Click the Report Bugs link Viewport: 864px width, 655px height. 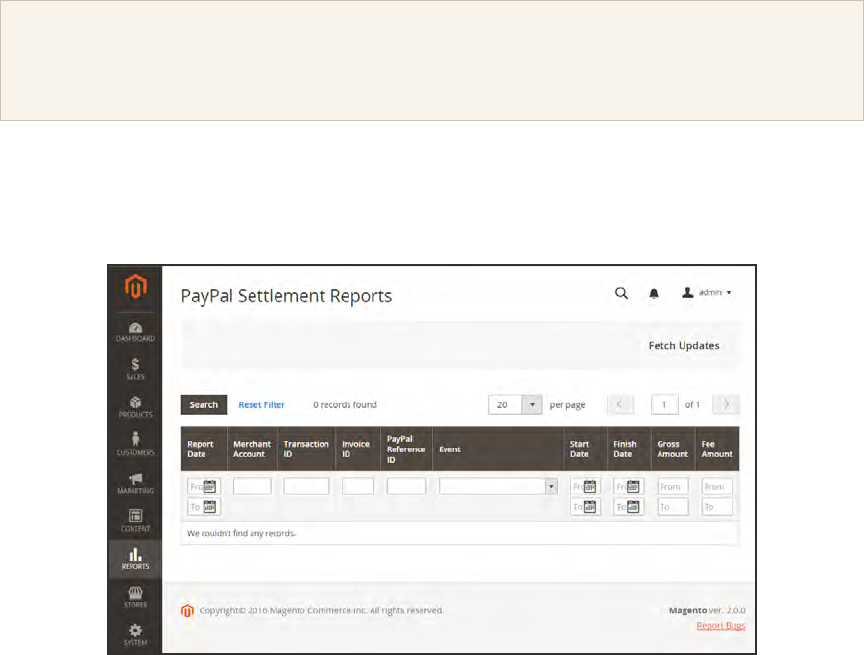click(x=721, y=626)
